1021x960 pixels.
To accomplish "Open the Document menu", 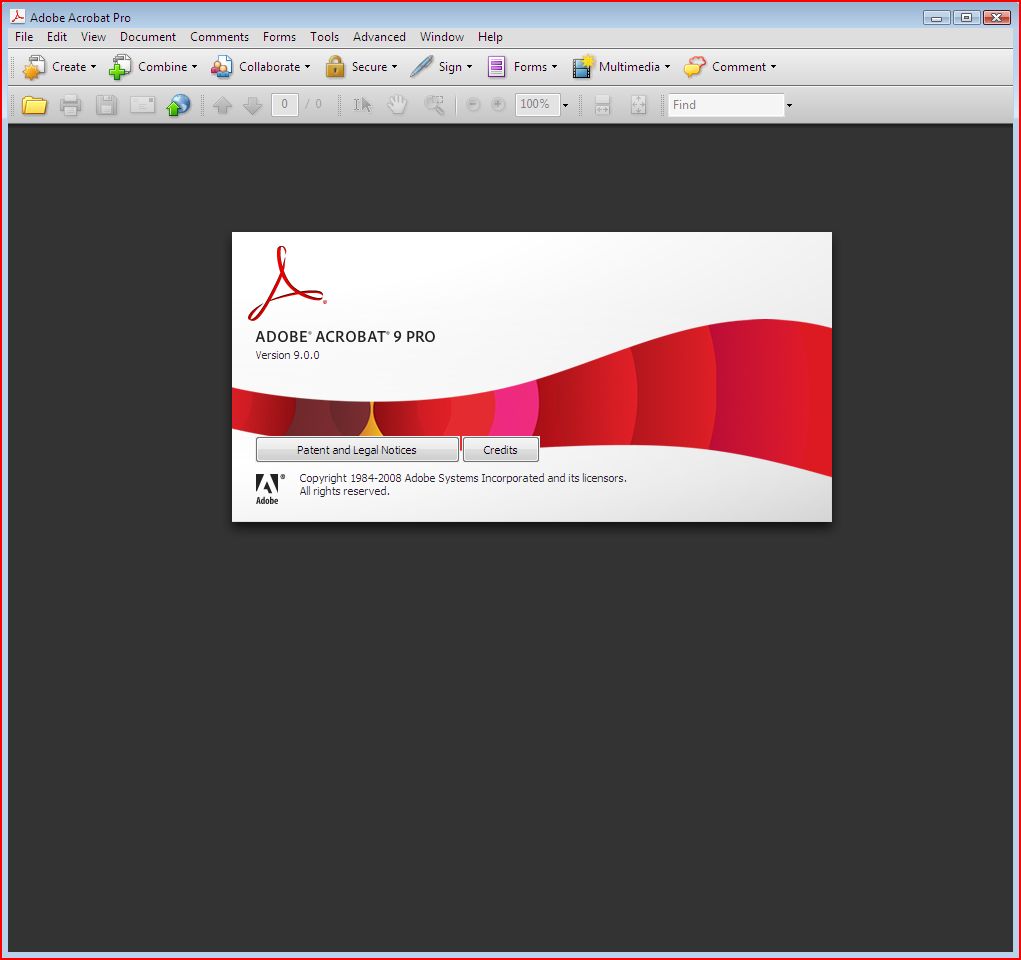I will 147,37.
